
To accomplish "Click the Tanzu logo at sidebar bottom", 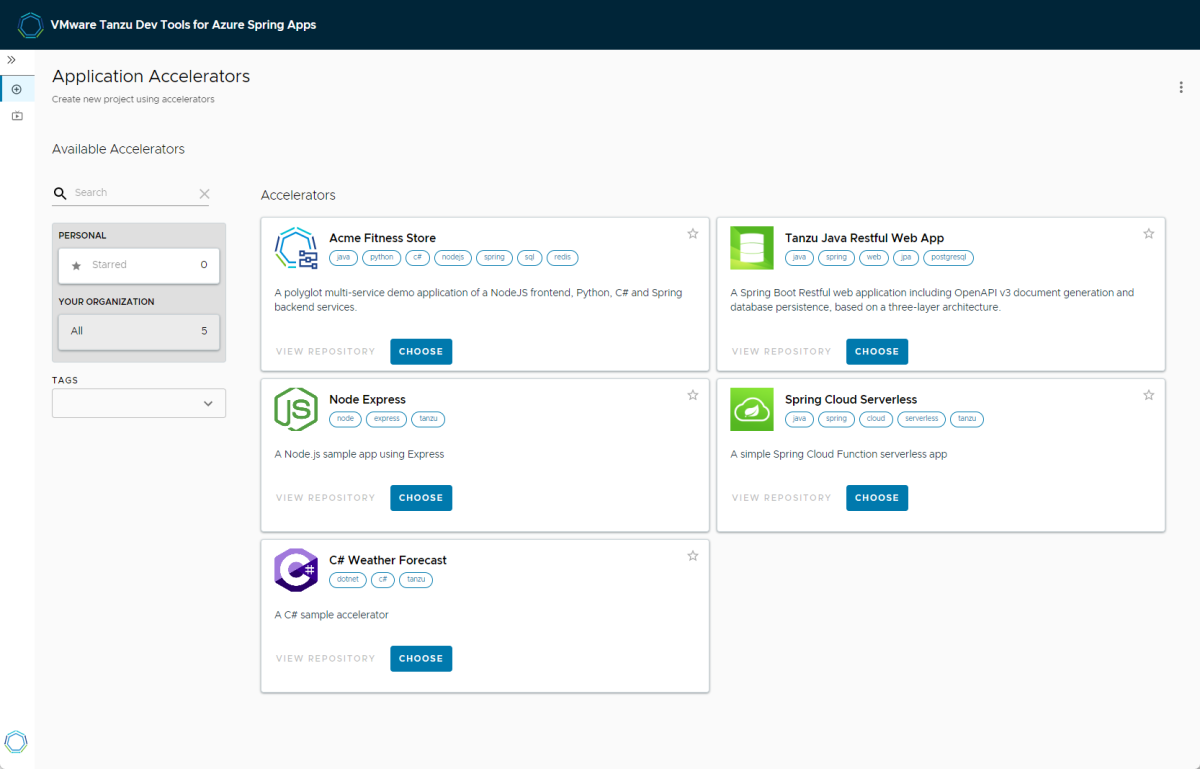I will coord(16,741).
